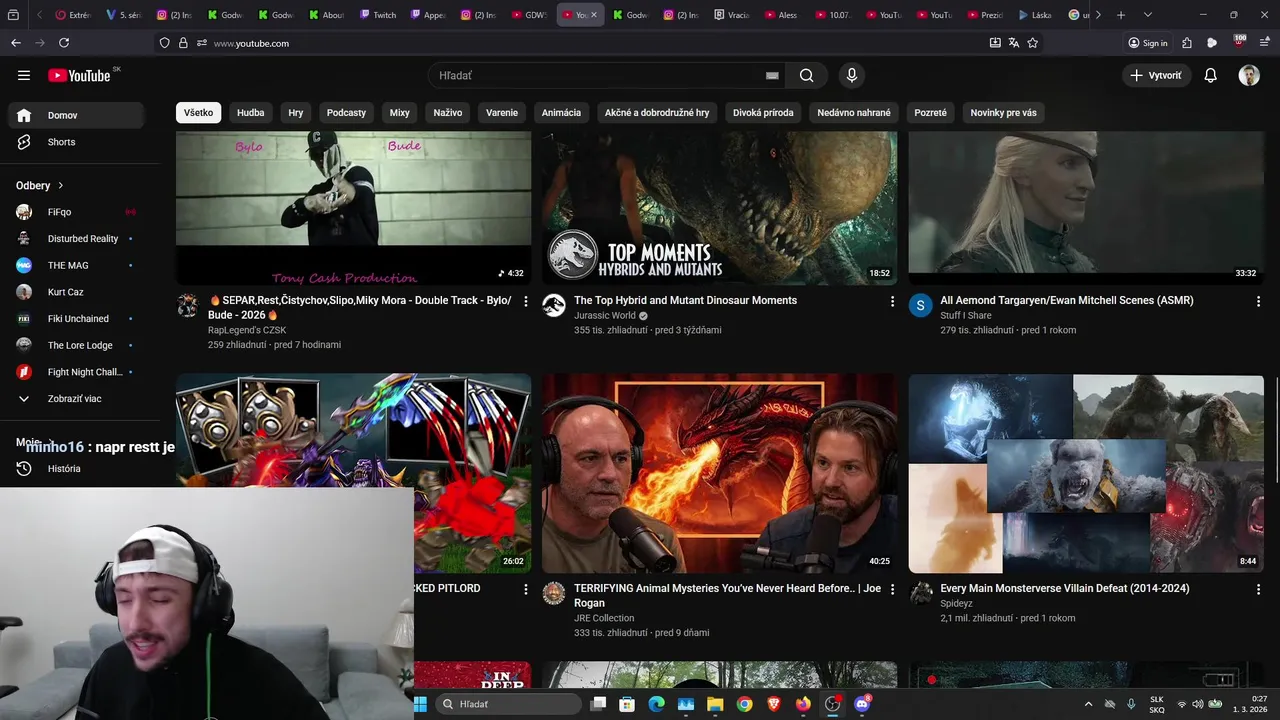Open the Top Hybrid and Mutant Dinosaur thumbnail

(719, 208)
